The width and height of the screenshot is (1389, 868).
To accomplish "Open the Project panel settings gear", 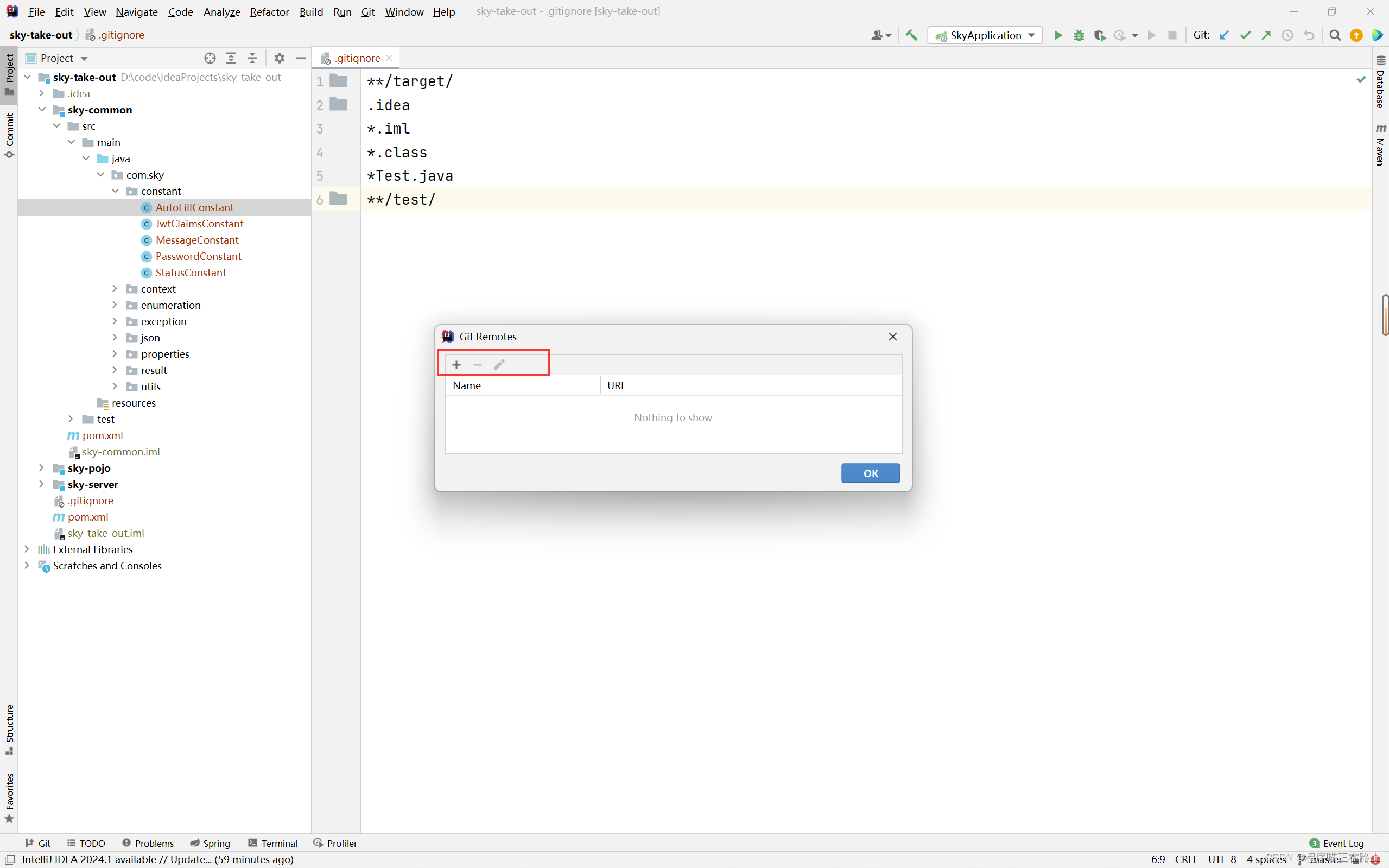I will (x=280, y=58).
